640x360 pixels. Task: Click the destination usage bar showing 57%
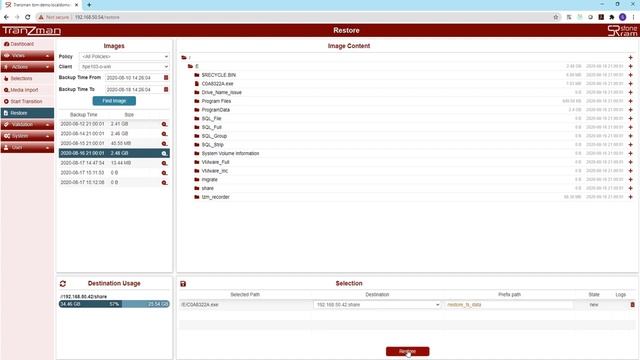click(114, 304)
